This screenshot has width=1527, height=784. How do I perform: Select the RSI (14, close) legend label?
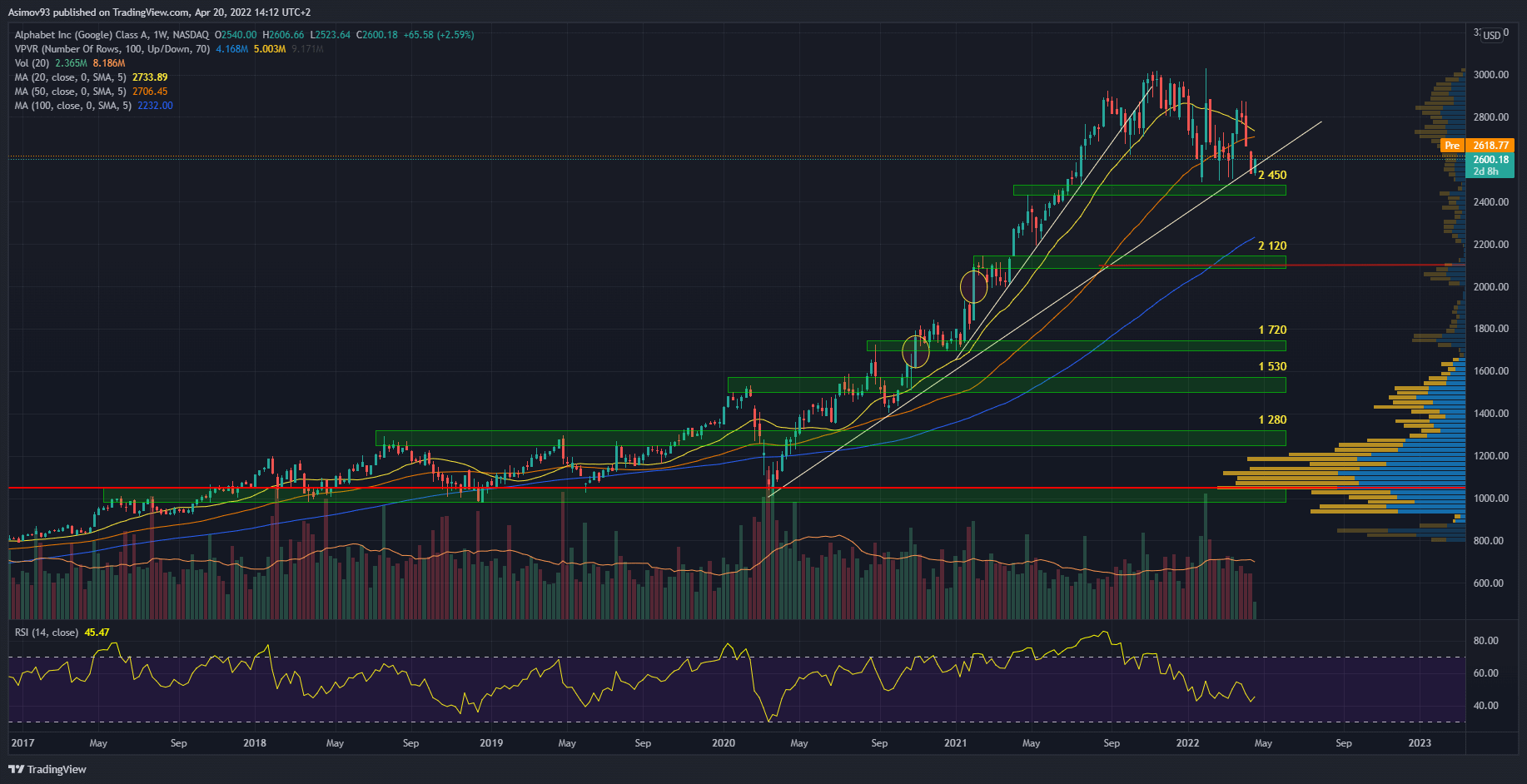click(x=47, y=633)
